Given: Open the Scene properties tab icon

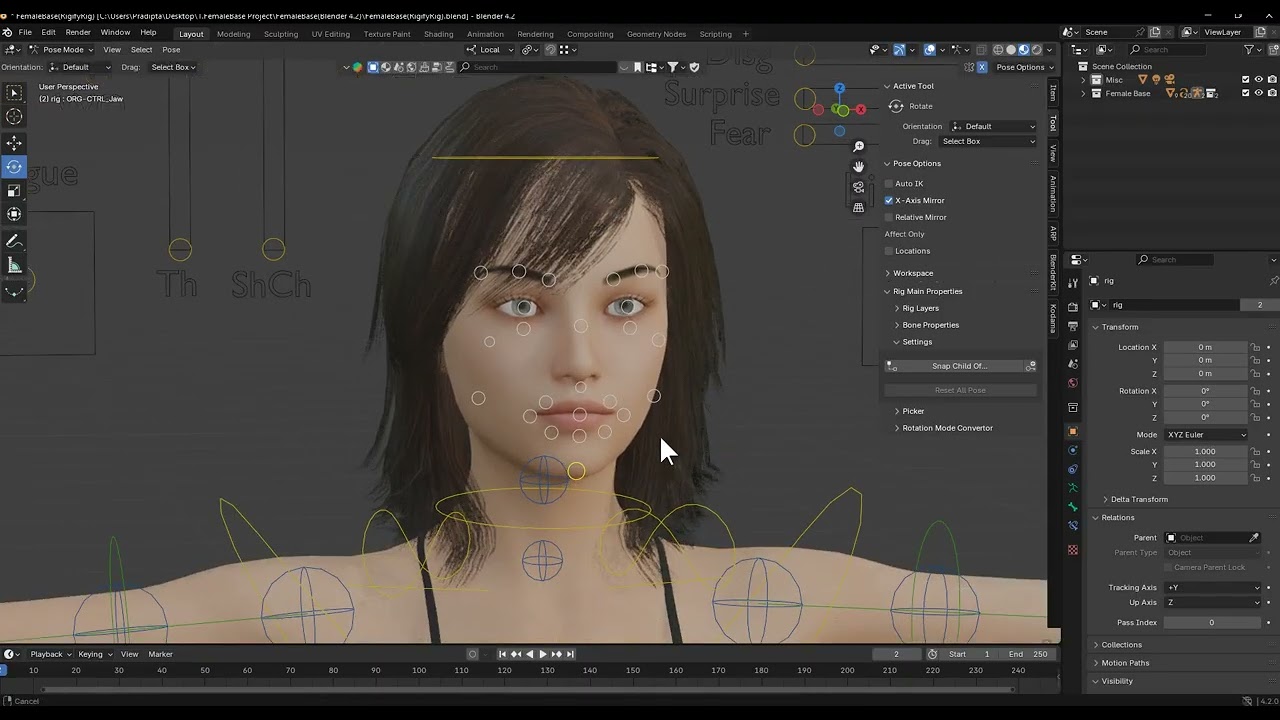Looking at the screenshot, I should [1073, 364].
